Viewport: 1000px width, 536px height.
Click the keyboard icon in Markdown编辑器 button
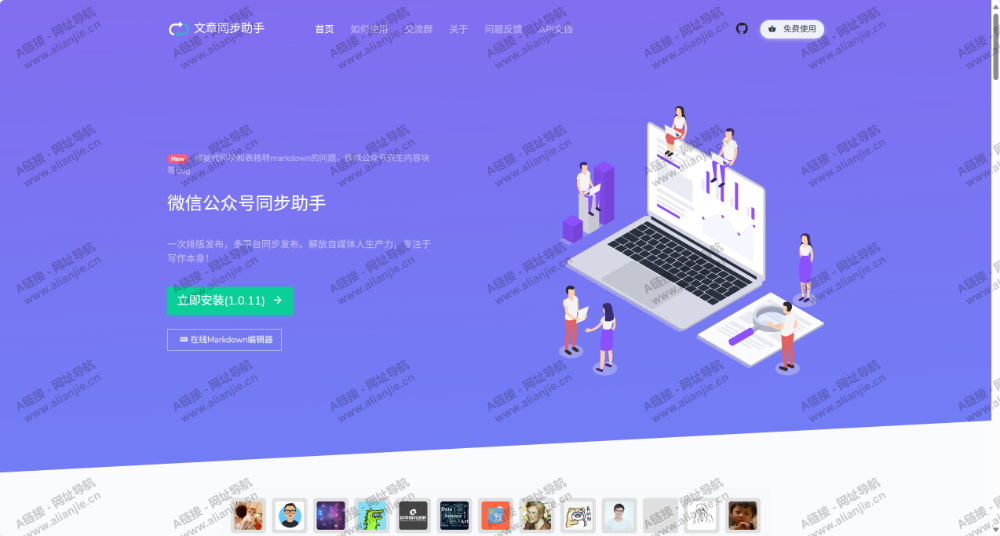tap(184, 339)
